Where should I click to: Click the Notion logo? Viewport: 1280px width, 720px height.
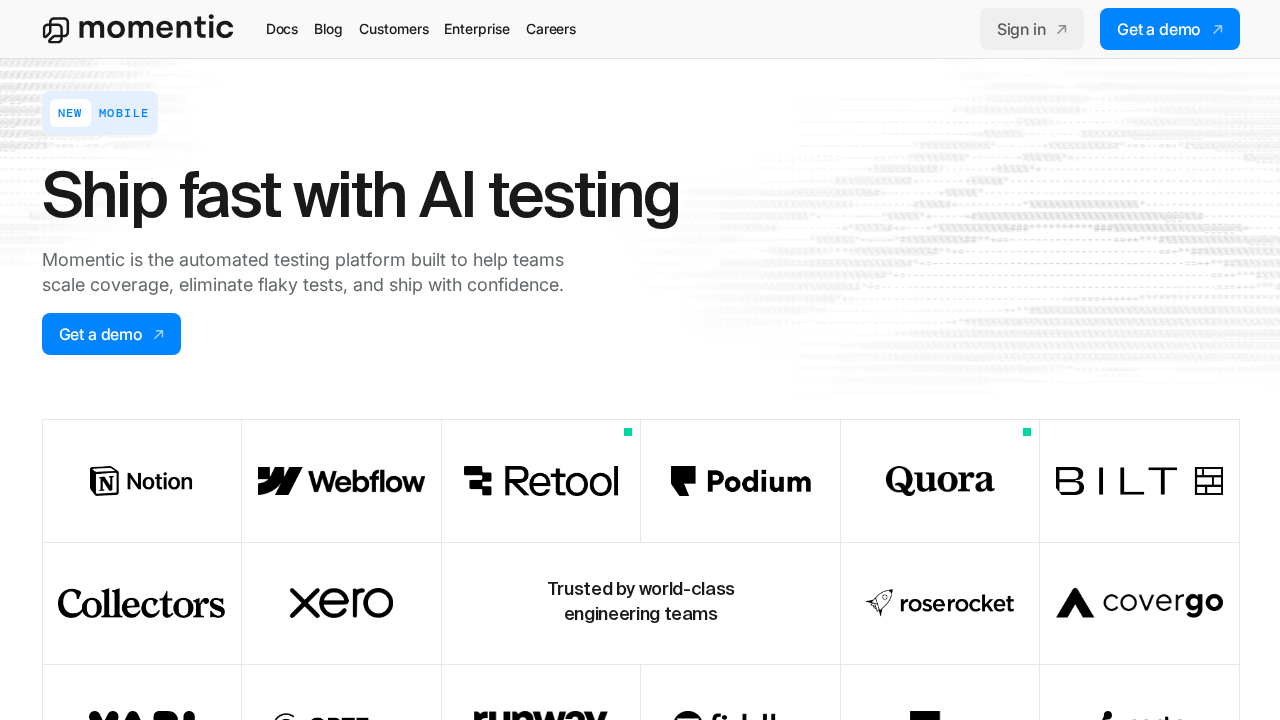pos(141,481)
